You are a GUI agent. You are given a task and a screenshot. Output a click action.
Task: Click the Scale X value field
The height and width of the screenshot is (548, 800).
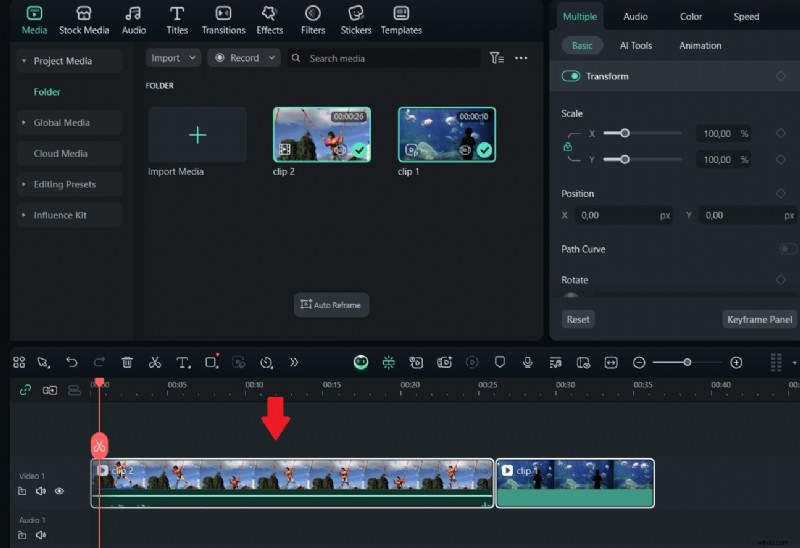pyautogui.click(x=722, y=134)
